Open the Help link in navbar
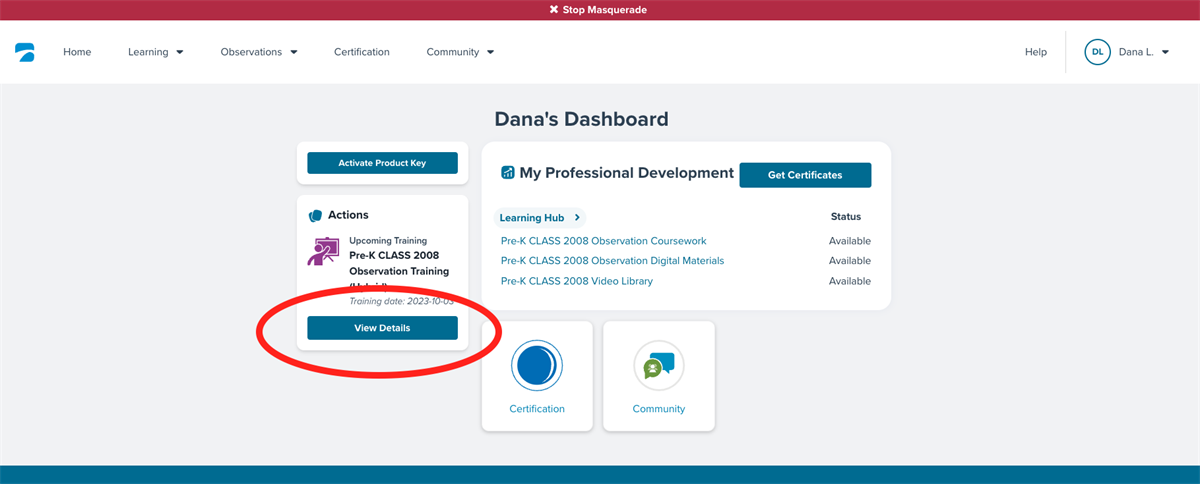 click(1036, 52)
